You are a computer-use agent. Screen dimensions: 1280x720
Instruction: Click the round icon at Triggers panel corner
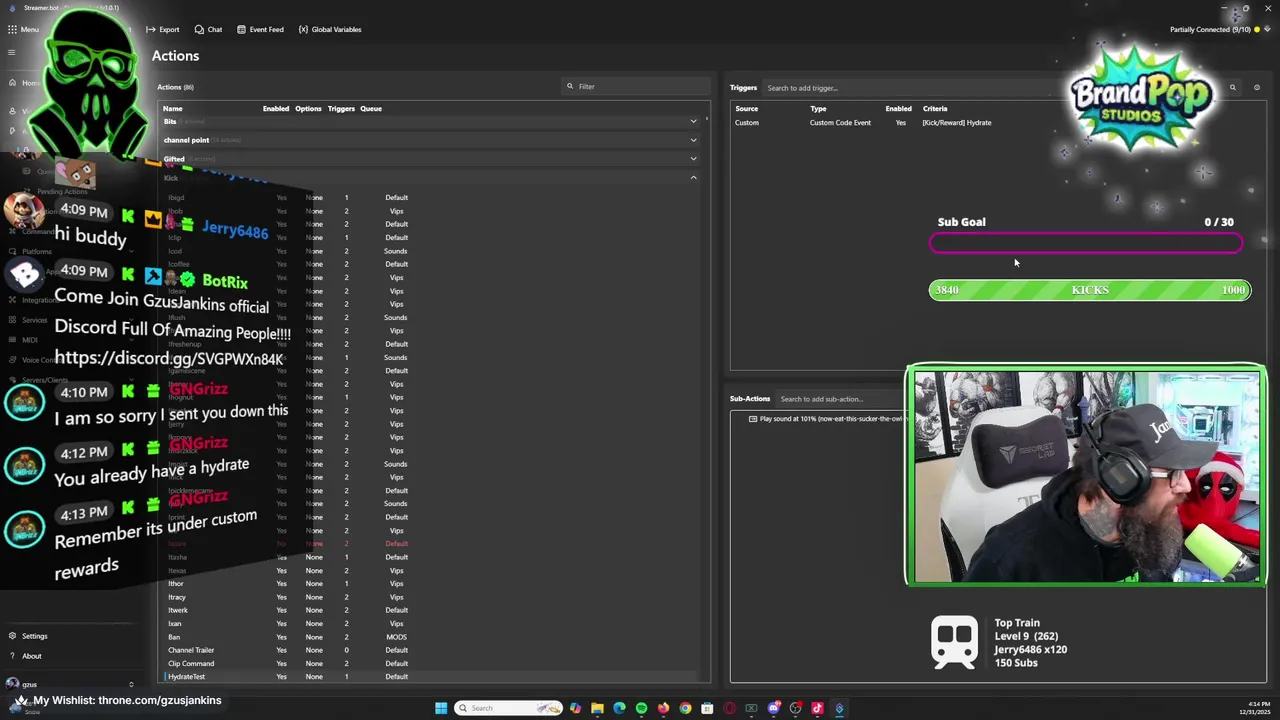pos(1257,88)
